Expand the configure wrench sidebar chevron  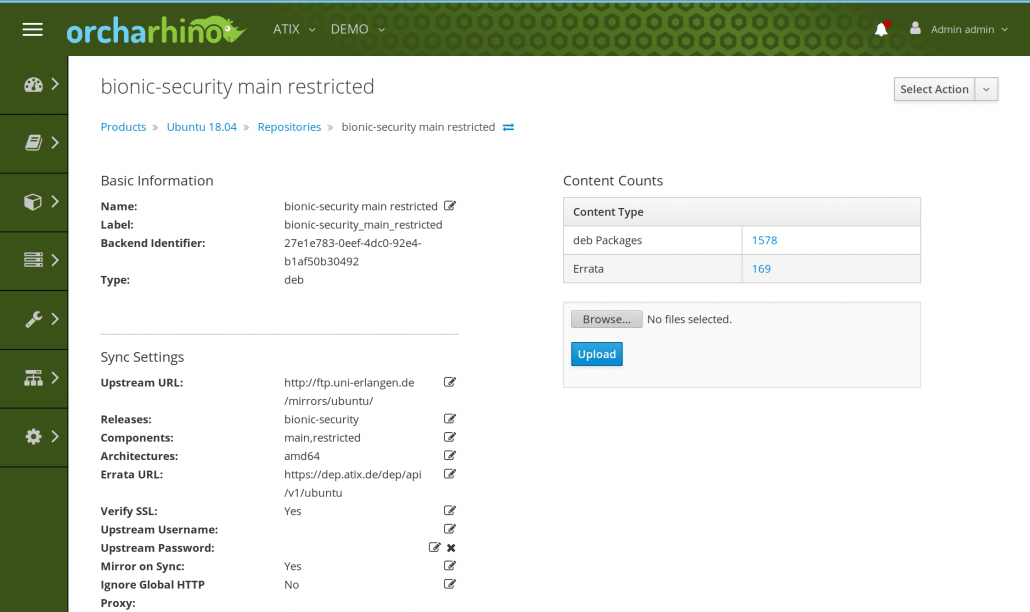(x=55, y=319)
